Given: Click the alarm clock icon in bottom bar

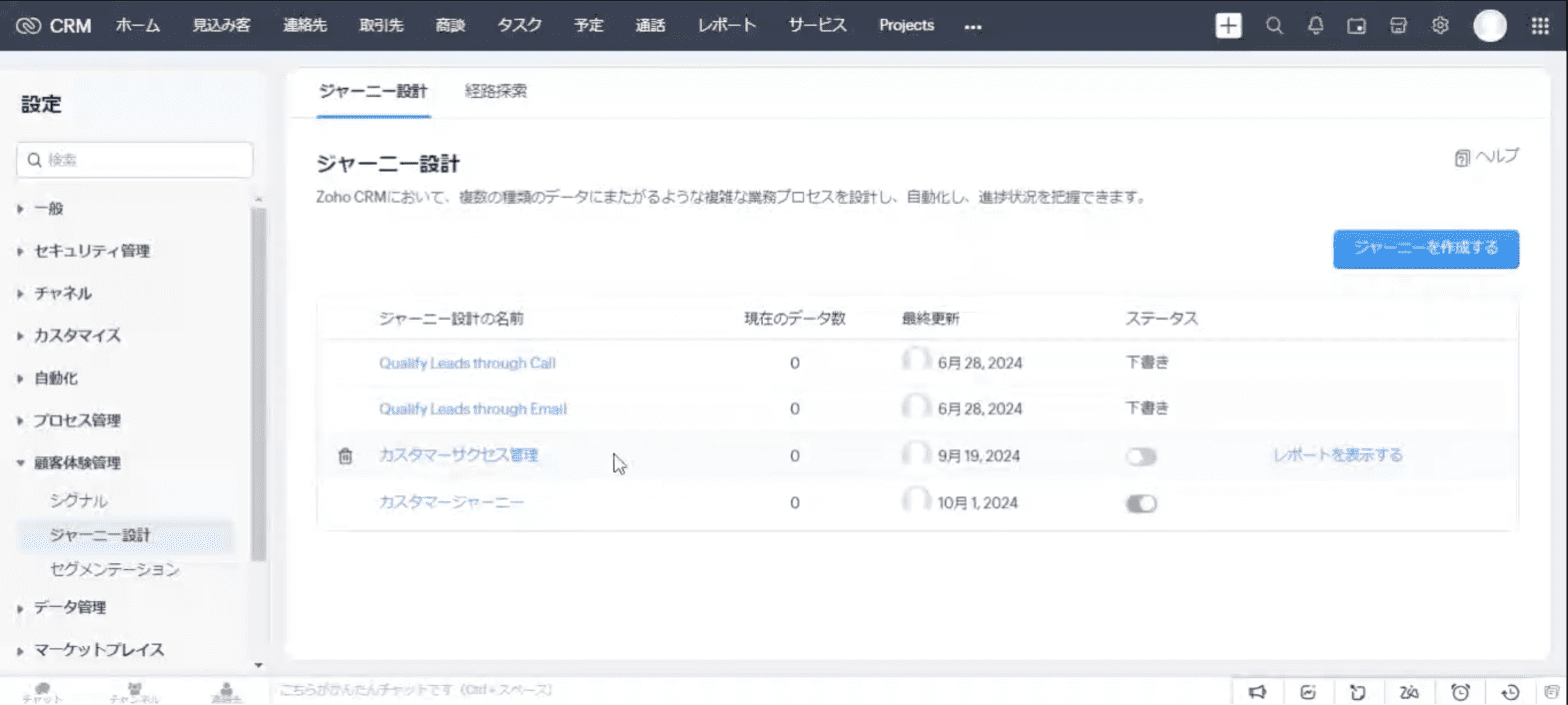Looking at the screenshot, I should [1460, 691].
